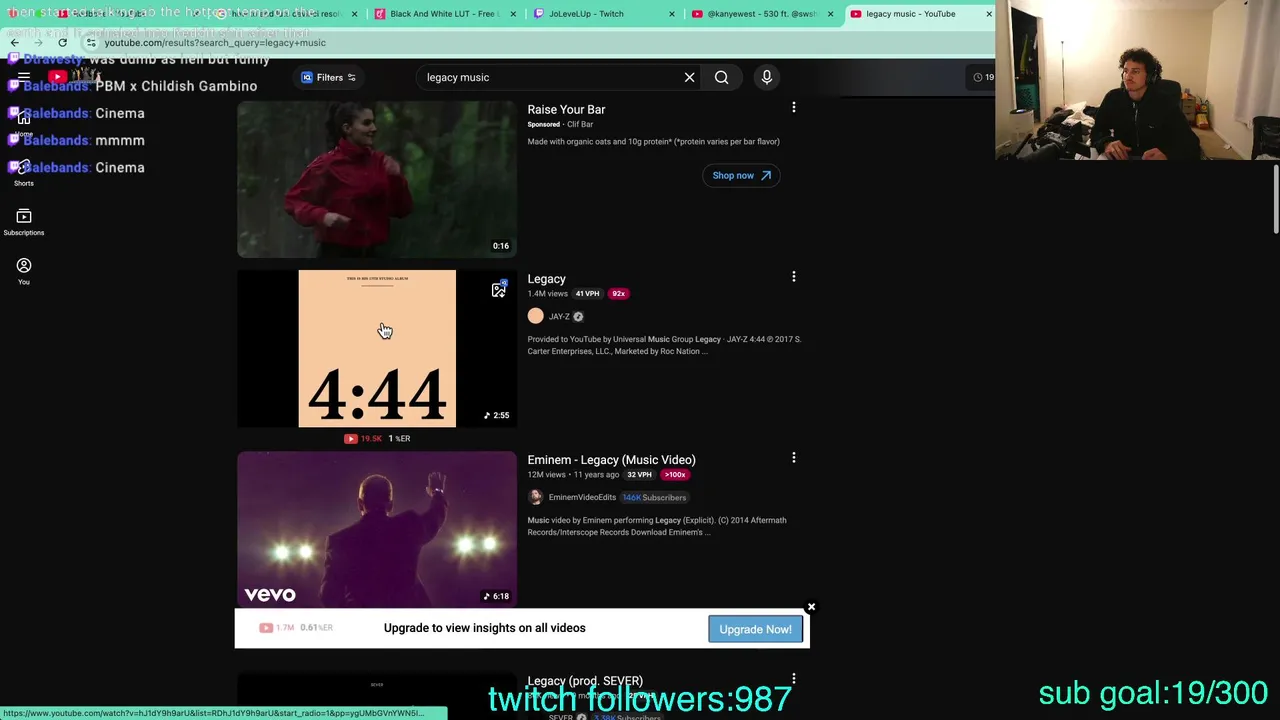Visit the EminemVideoEdits channel name

[x=582, y=497]
